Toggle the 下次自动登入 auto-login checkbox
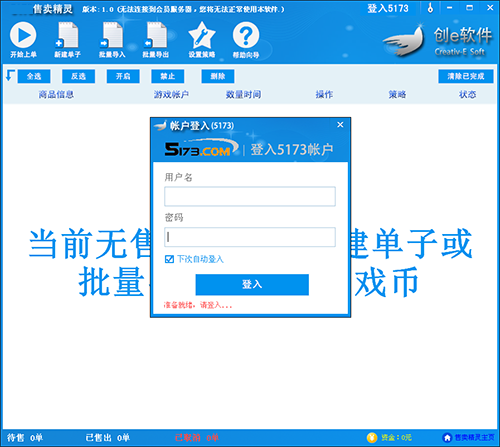The height and width of the screenshot is (447, 500). coord(169,259)
